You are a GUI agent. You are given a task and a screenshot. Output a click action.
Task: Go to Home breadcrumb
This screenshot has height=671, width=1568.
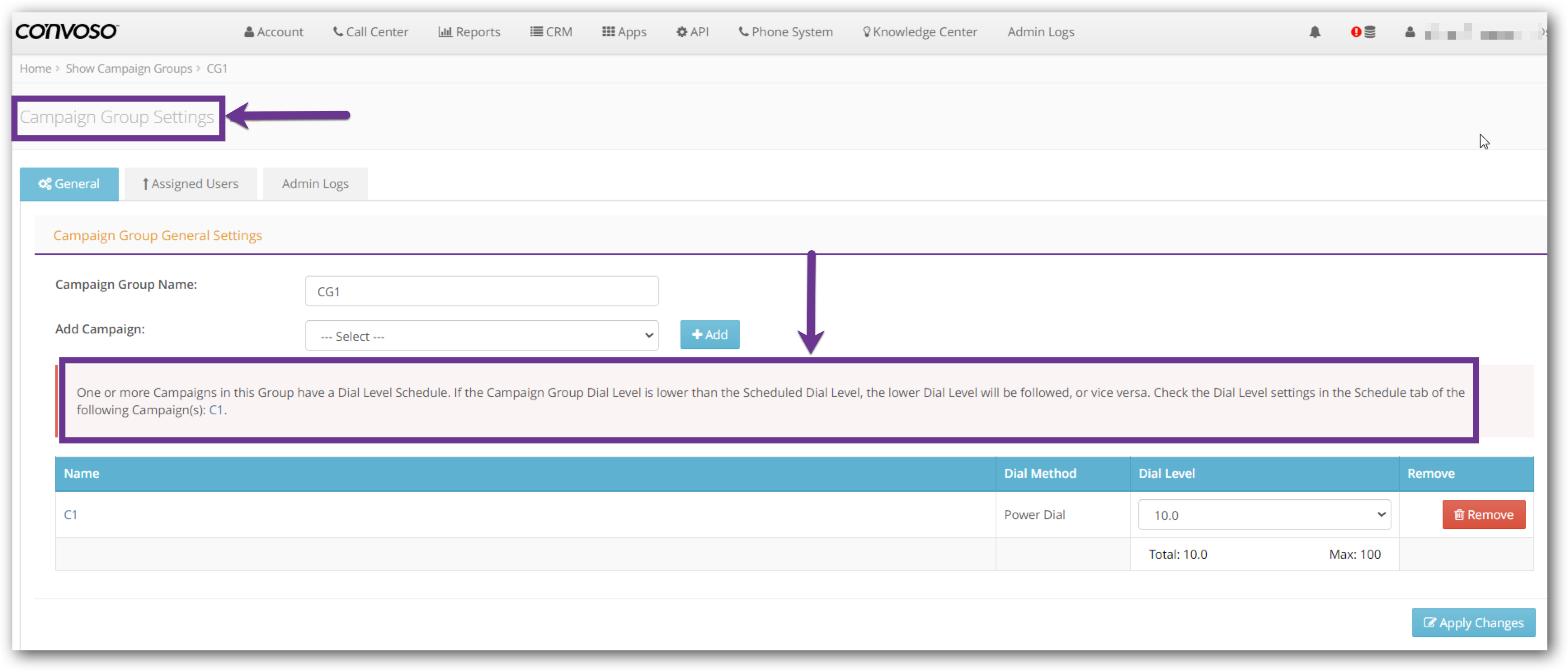coord(35,68)
